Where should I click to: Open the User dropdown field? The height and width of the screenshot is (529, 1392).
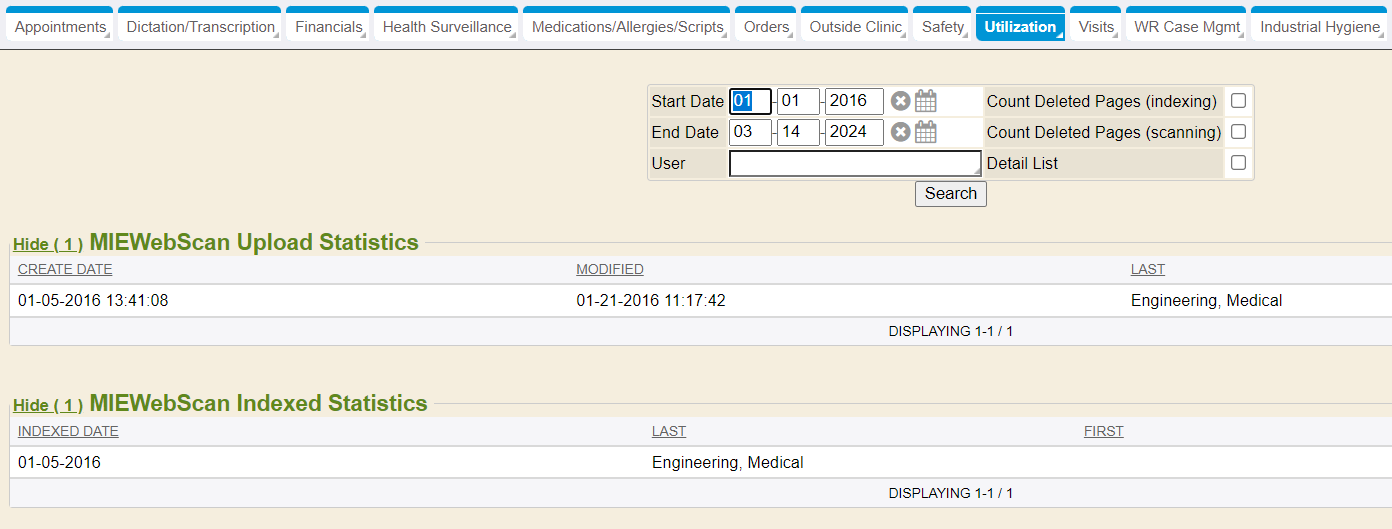(x=855, y=163)
